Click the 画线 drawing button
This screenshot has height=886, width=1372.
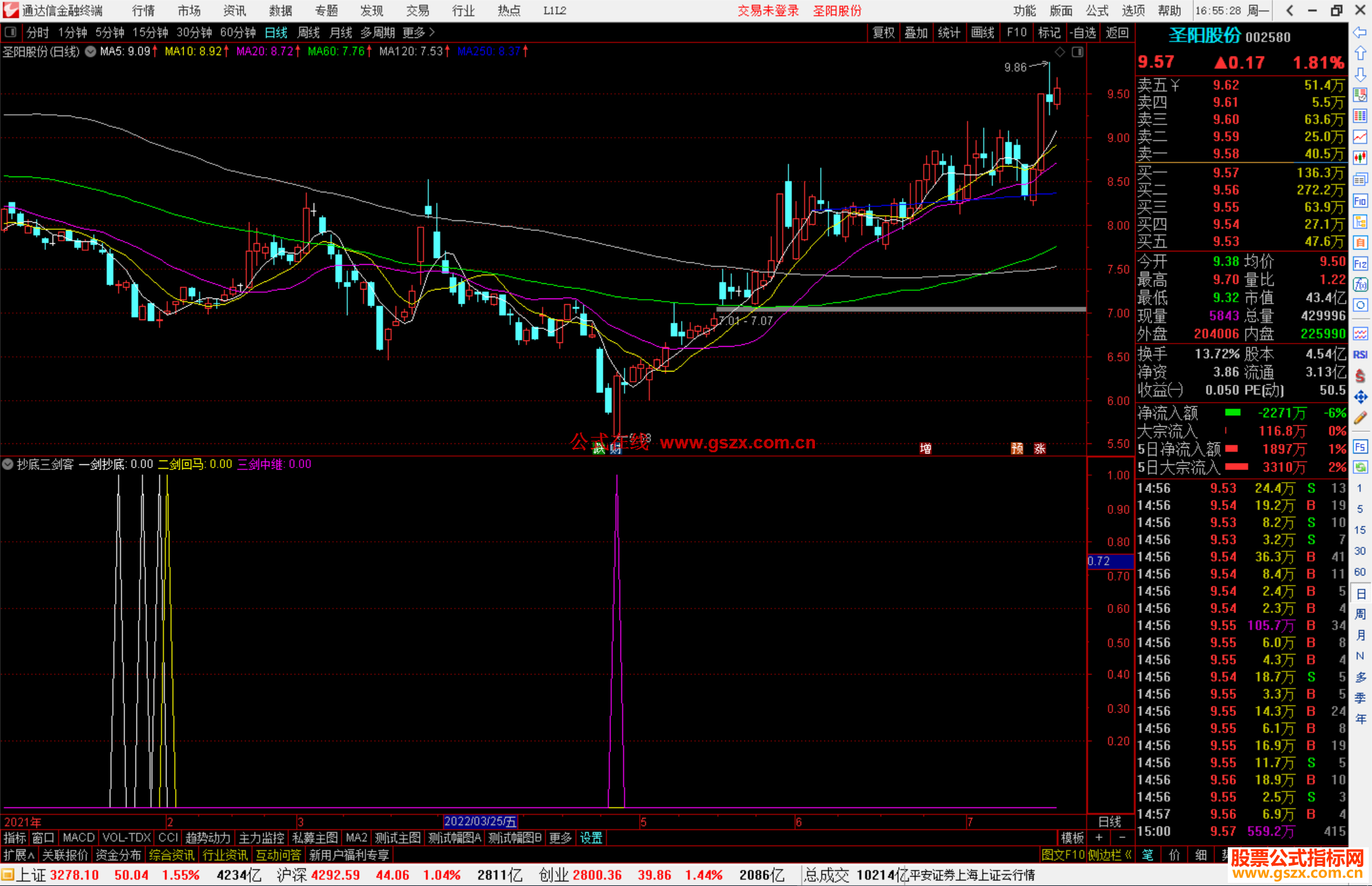pyautogui.click(x=983, y=32)
